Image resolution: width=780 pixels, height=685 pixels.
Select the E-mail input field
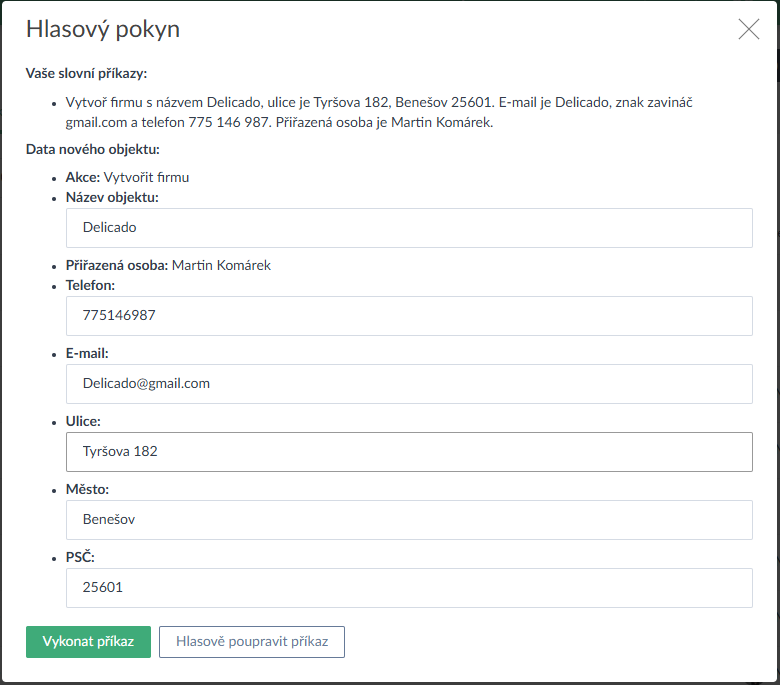tap(408, 384)
